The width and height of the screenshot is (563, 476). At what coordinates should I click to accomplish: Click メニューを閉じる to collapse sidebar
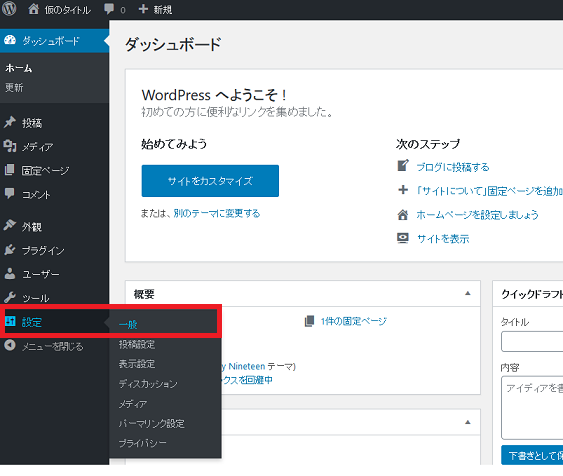pos(52,346)
